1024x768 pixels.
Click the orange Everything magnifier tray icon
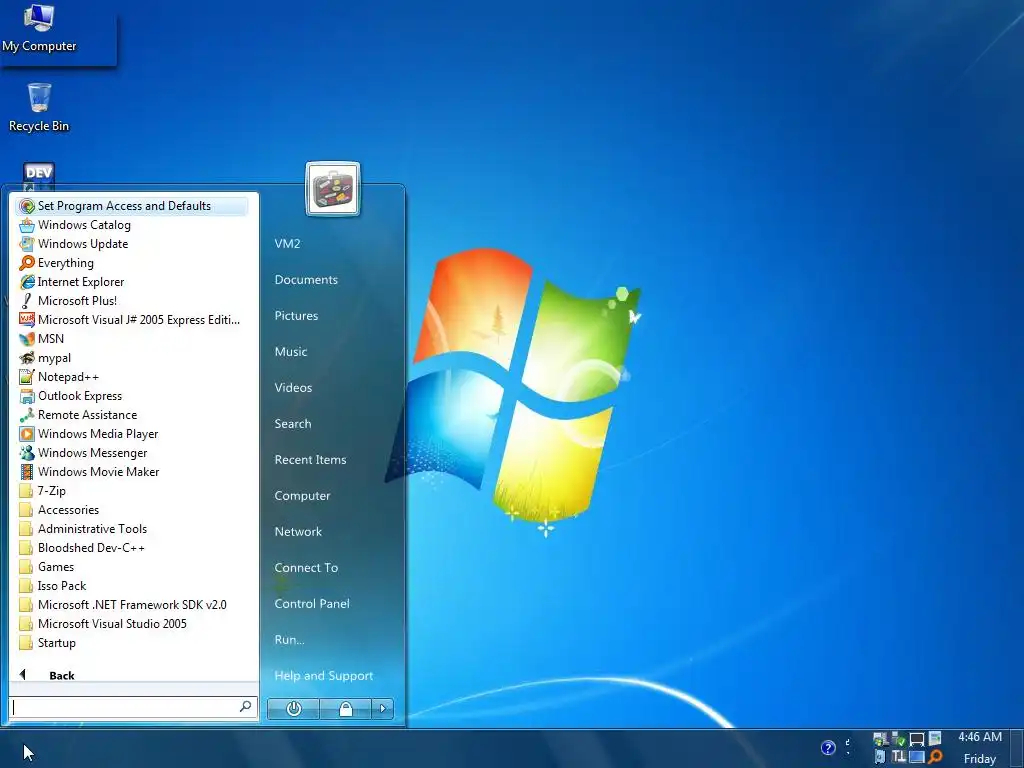(935, 757)
